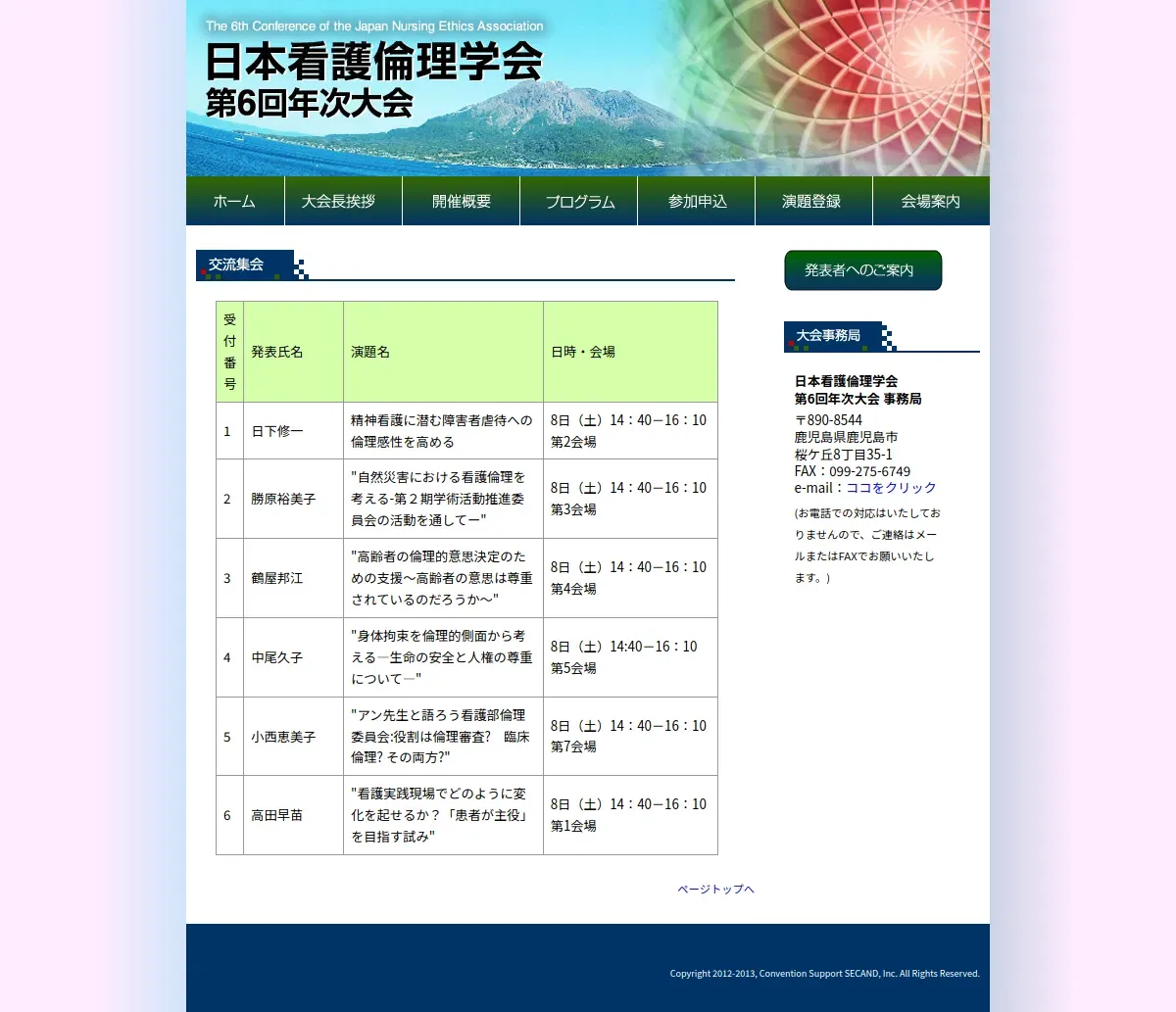Click the presenter name 鶴屋邦江
Viewport: 1176px width, 1012px height.
click(x=277, y=578)
